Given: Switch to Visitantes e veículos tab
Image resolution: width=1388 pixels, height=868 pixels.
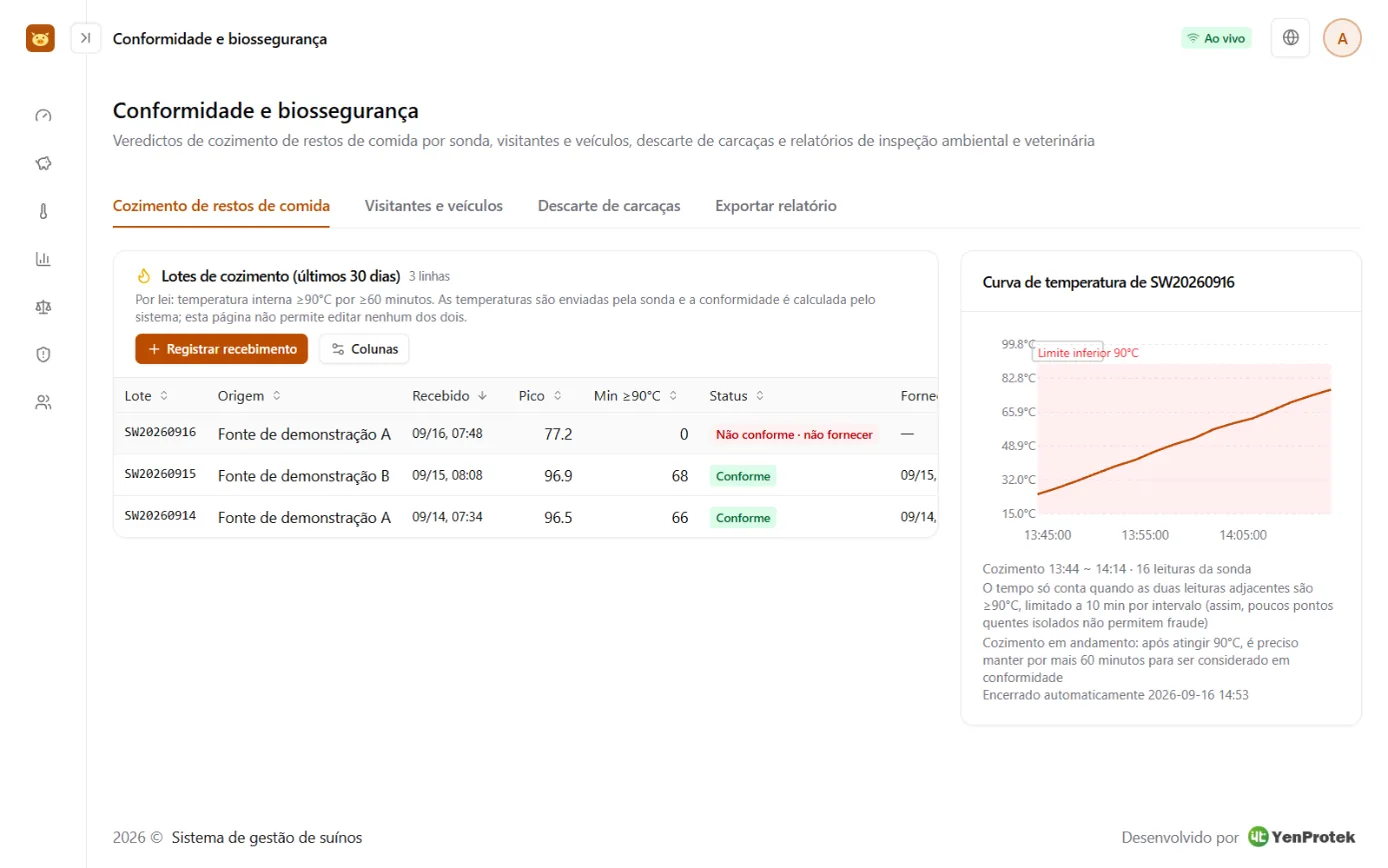Looking at the screenshot, I should (x=434, y=206).
